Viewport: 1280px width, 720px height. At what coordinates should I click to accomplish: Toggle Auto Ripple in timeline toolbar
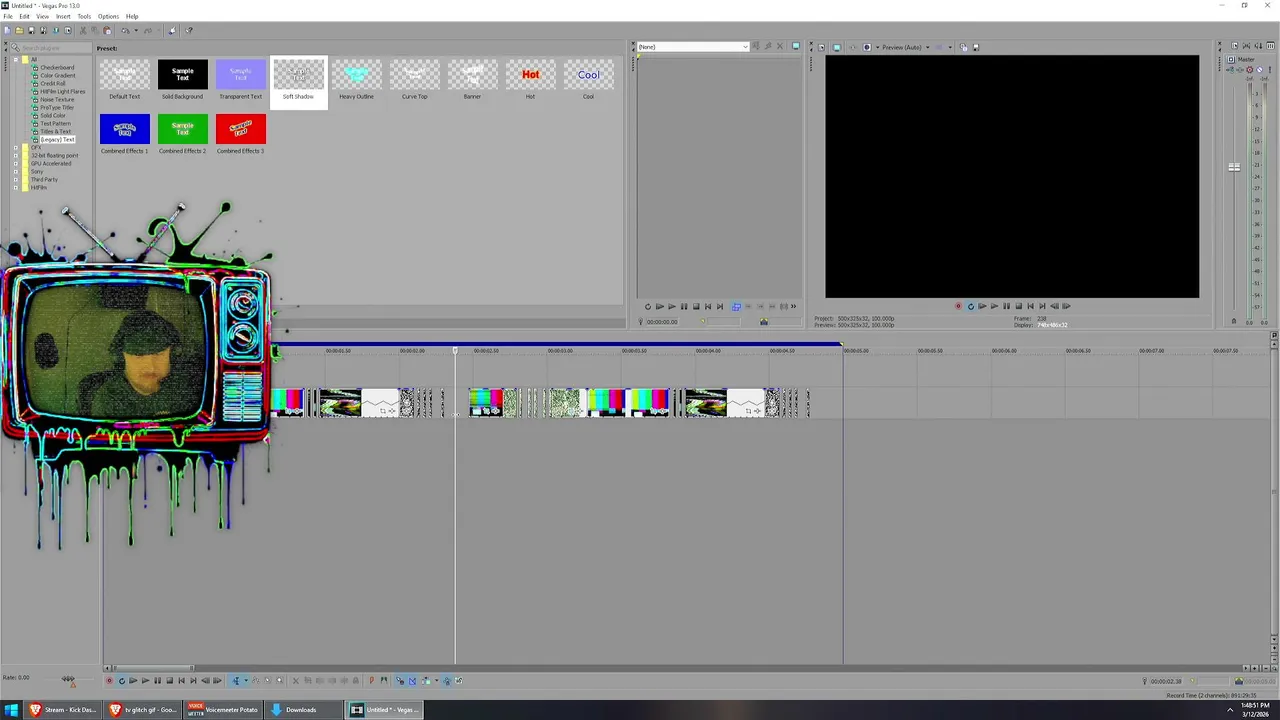(426, 681)
